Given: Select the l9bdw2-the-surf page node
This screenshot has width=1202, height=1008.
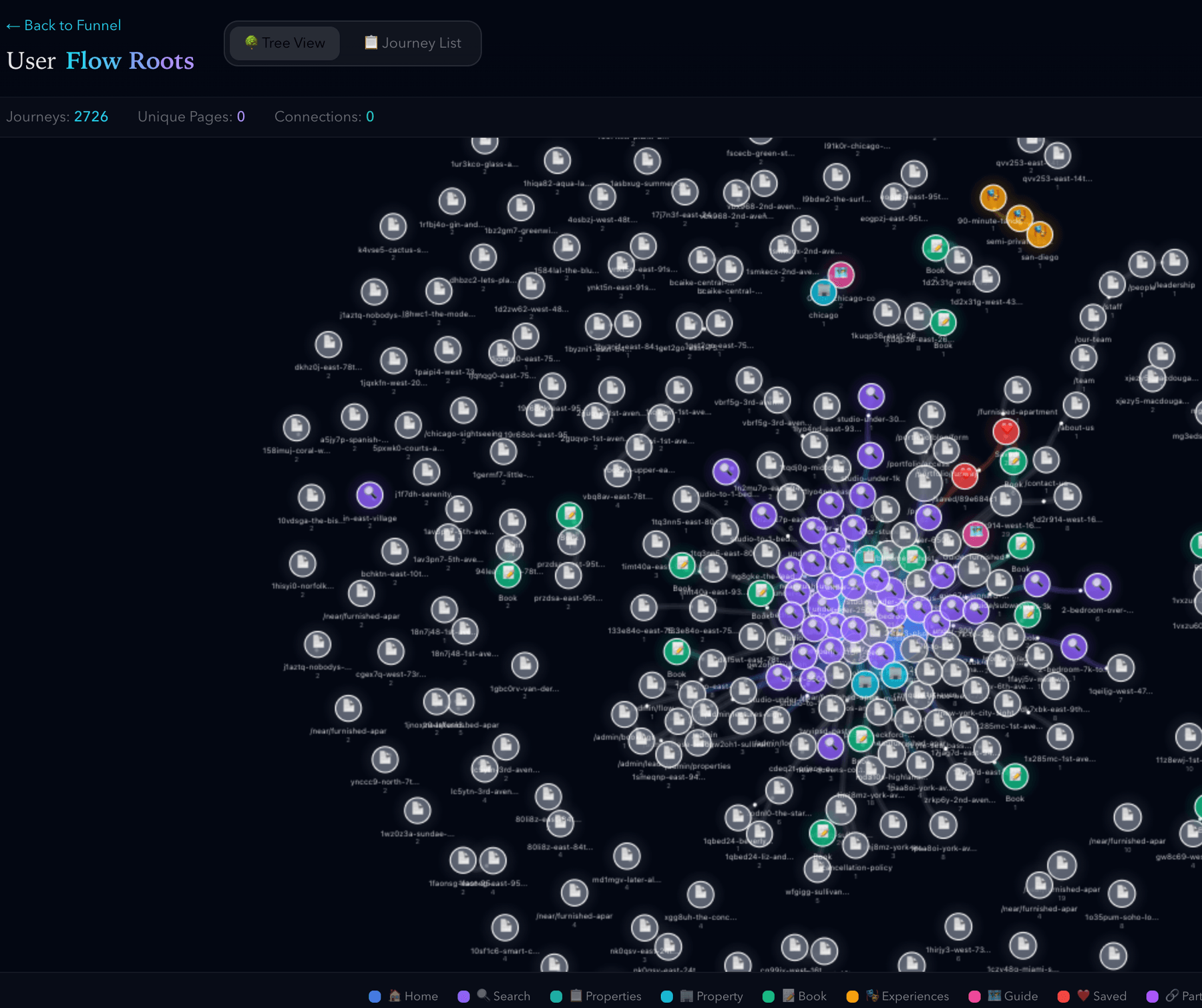Looking at the screenshot, I should [x=836, y=177].
